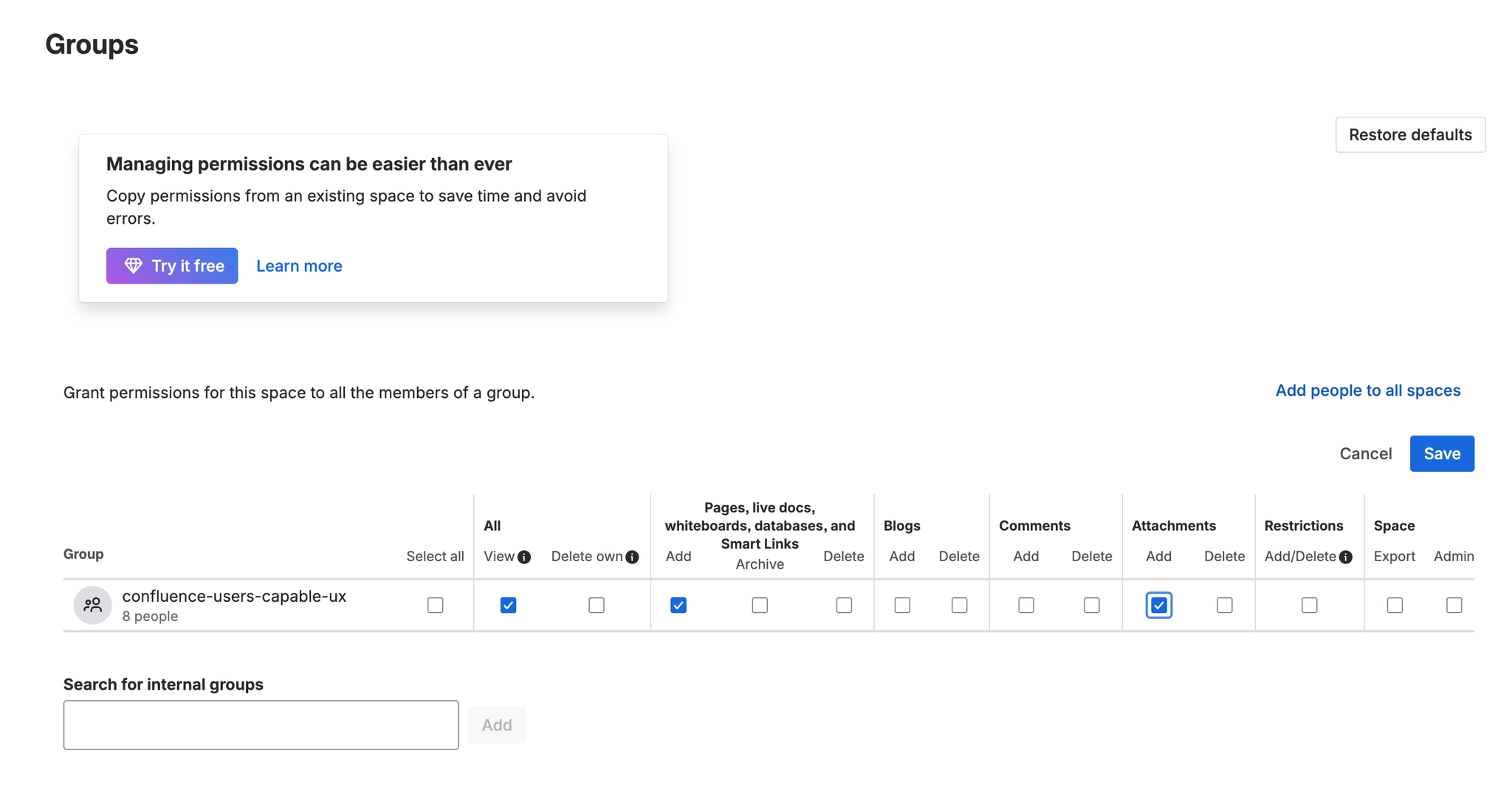Enable the Blogs Add permission checkbox
1512x810 pixels.
point(902,605)
